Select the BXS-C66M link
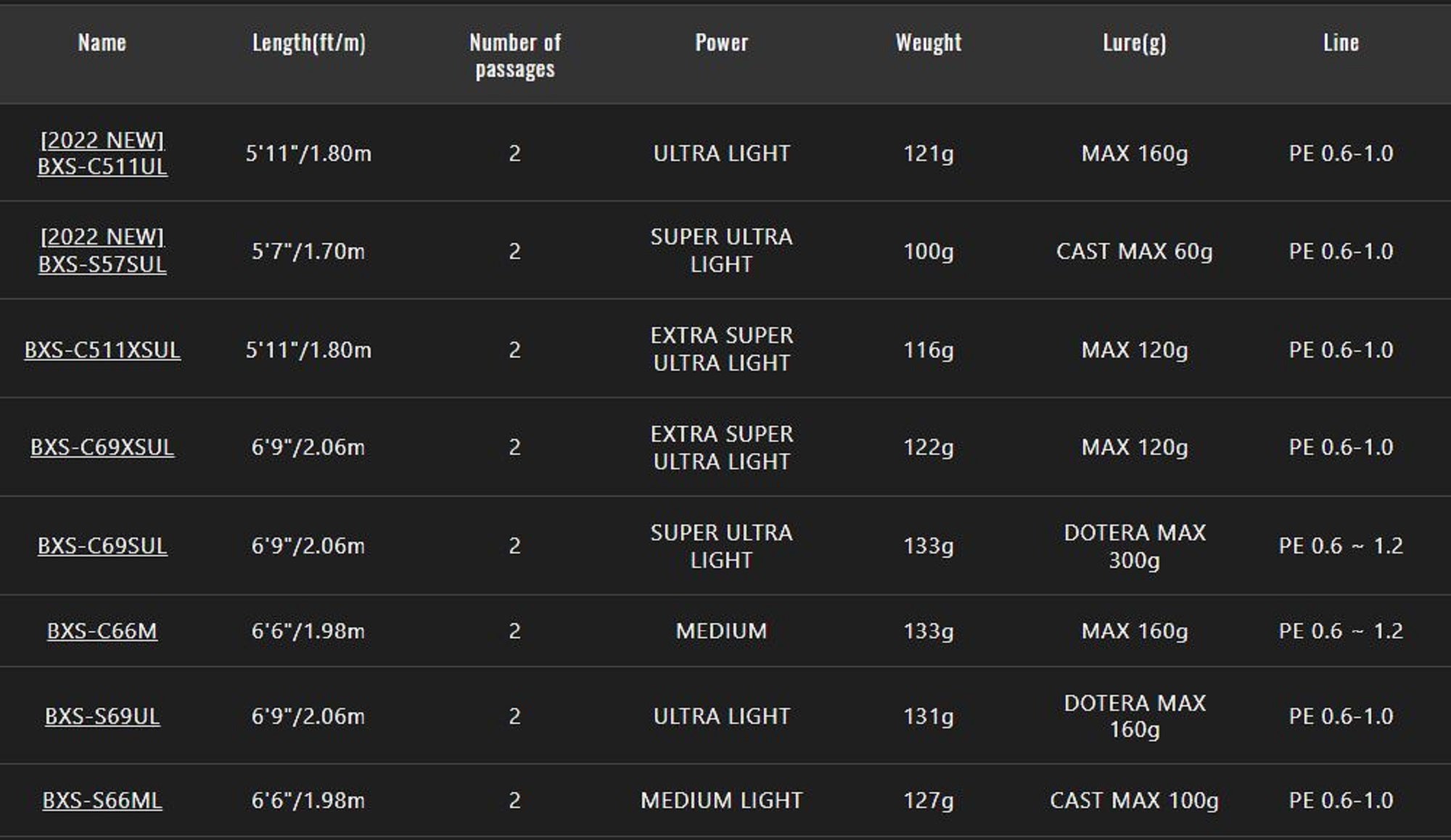Viewport: 1451px width, 840px height. point(102,632)
